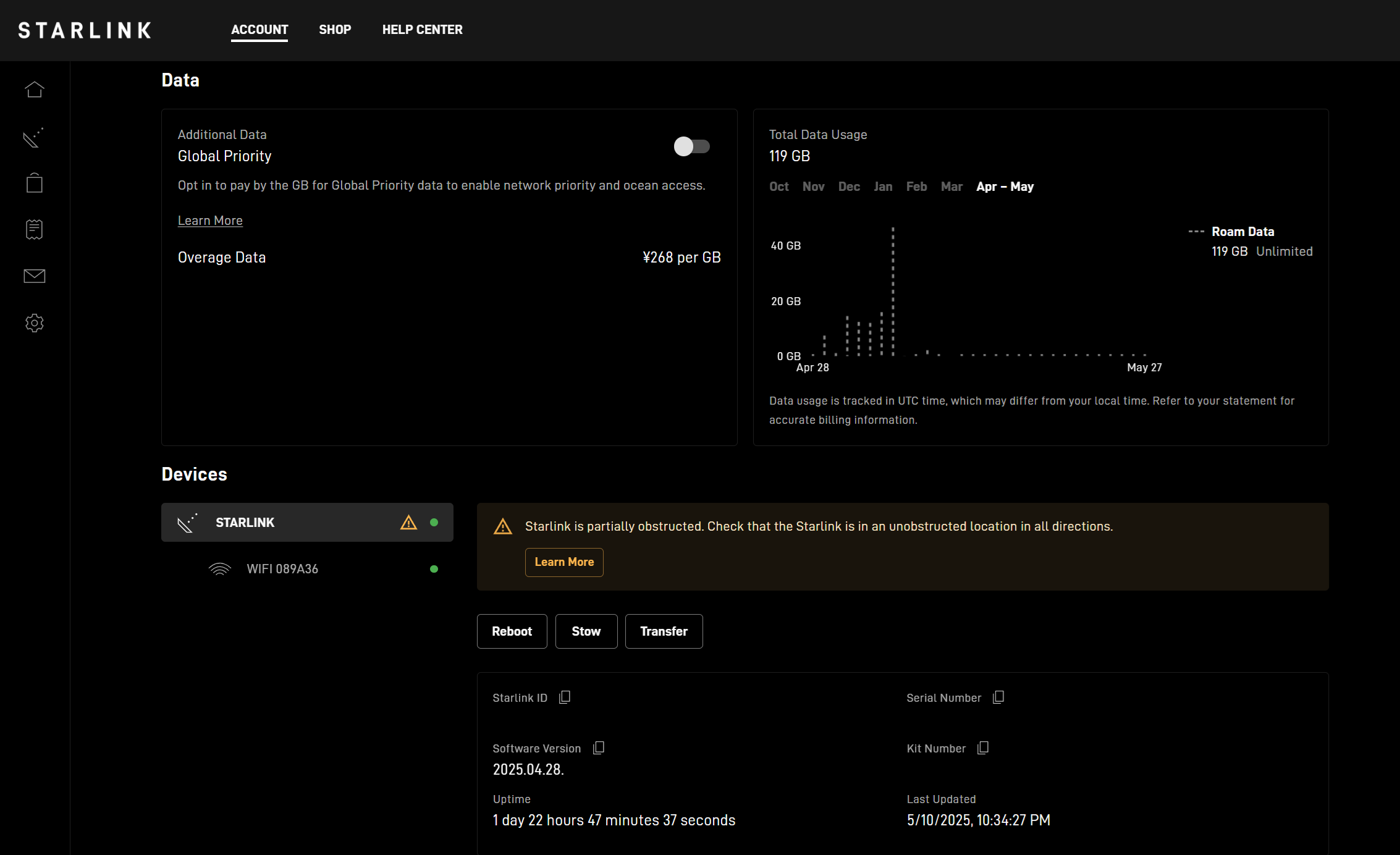Image resolution: width=1400 pixels, height=855 pixels.
Task: Click Learn More in obstruction warning
Action: [x=564, y=562]
